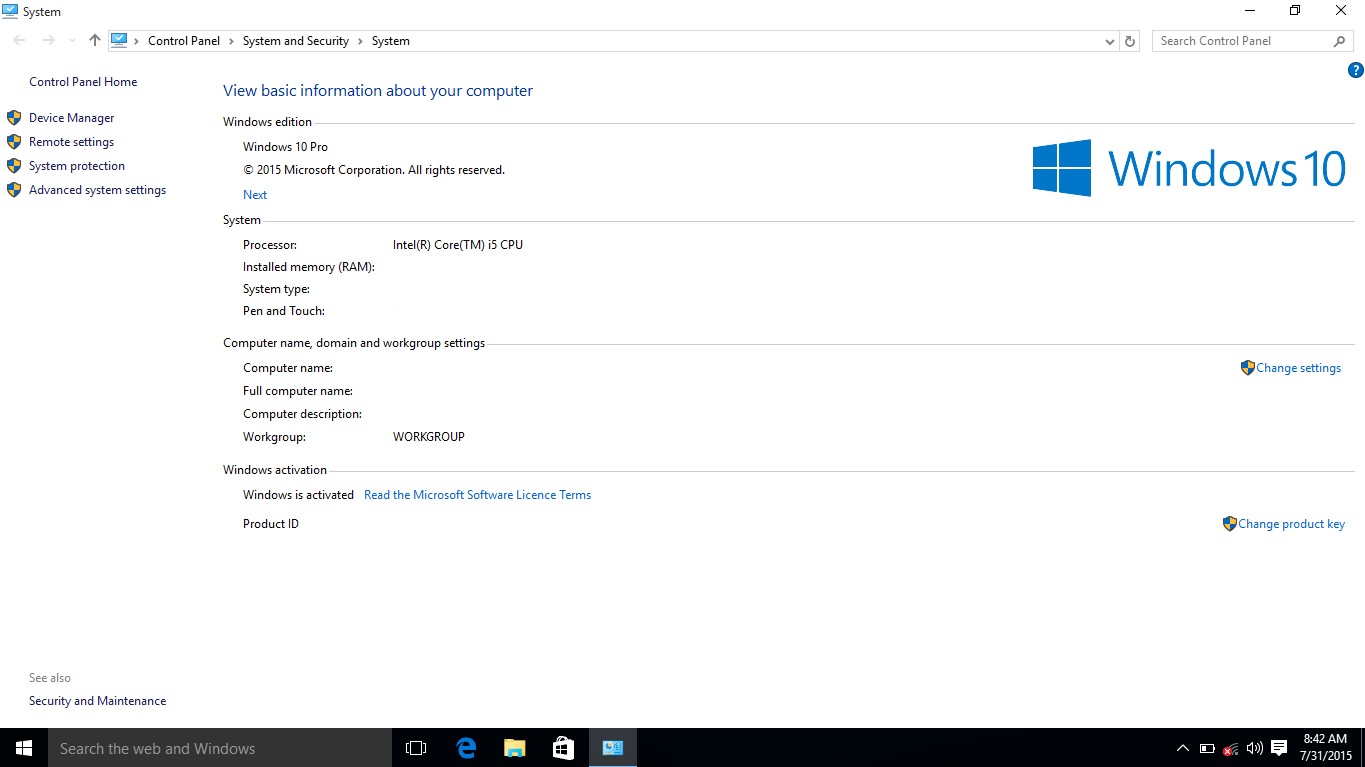Select System and Security breadcrumb

coord(295,41)
